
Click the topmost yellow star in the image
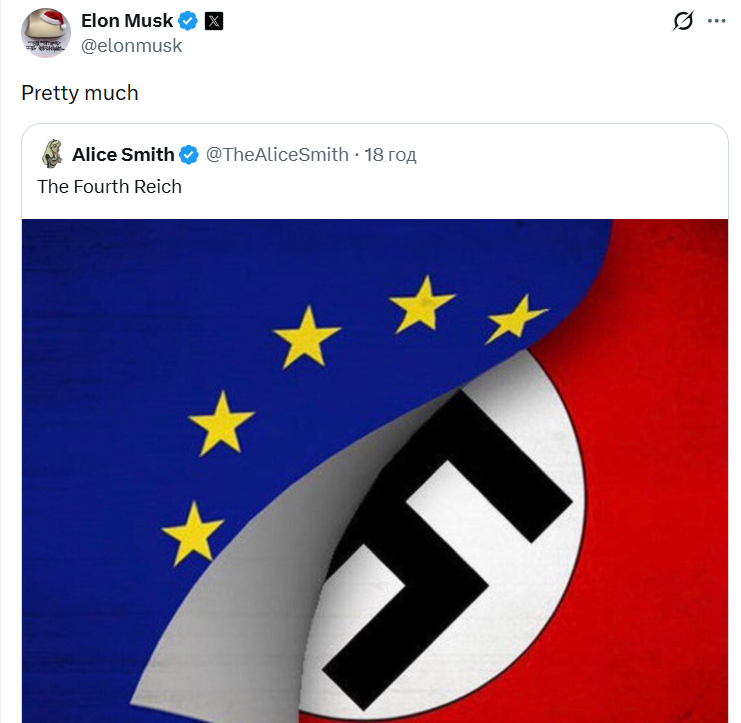421,303
